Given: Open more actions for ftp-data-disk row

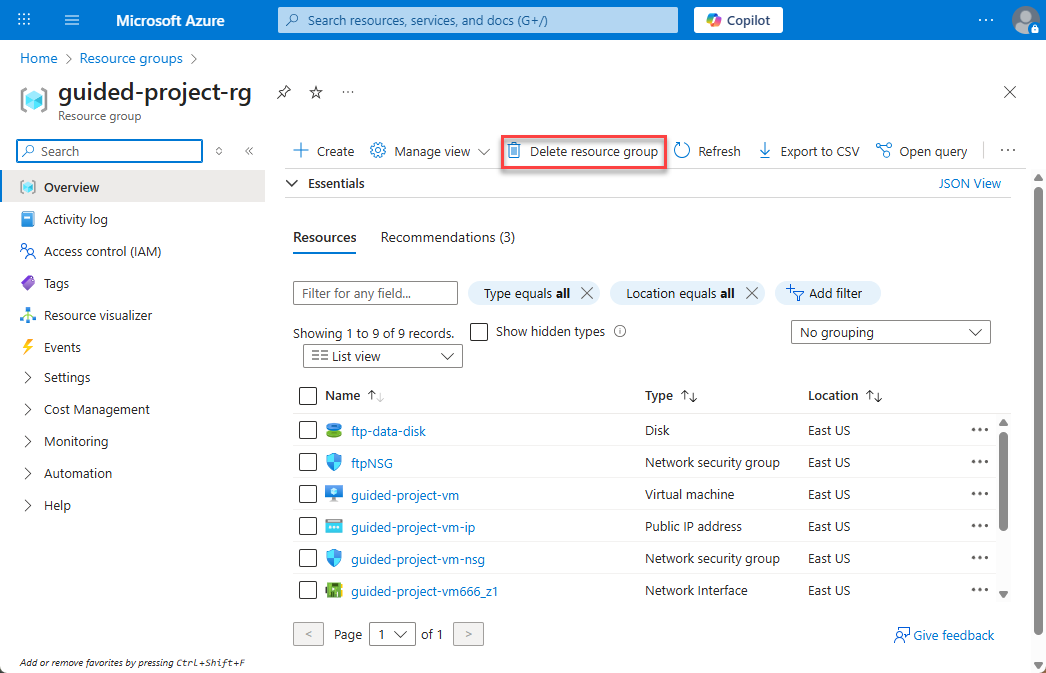Looking at the screenshot, I should (x=979, y=430).
